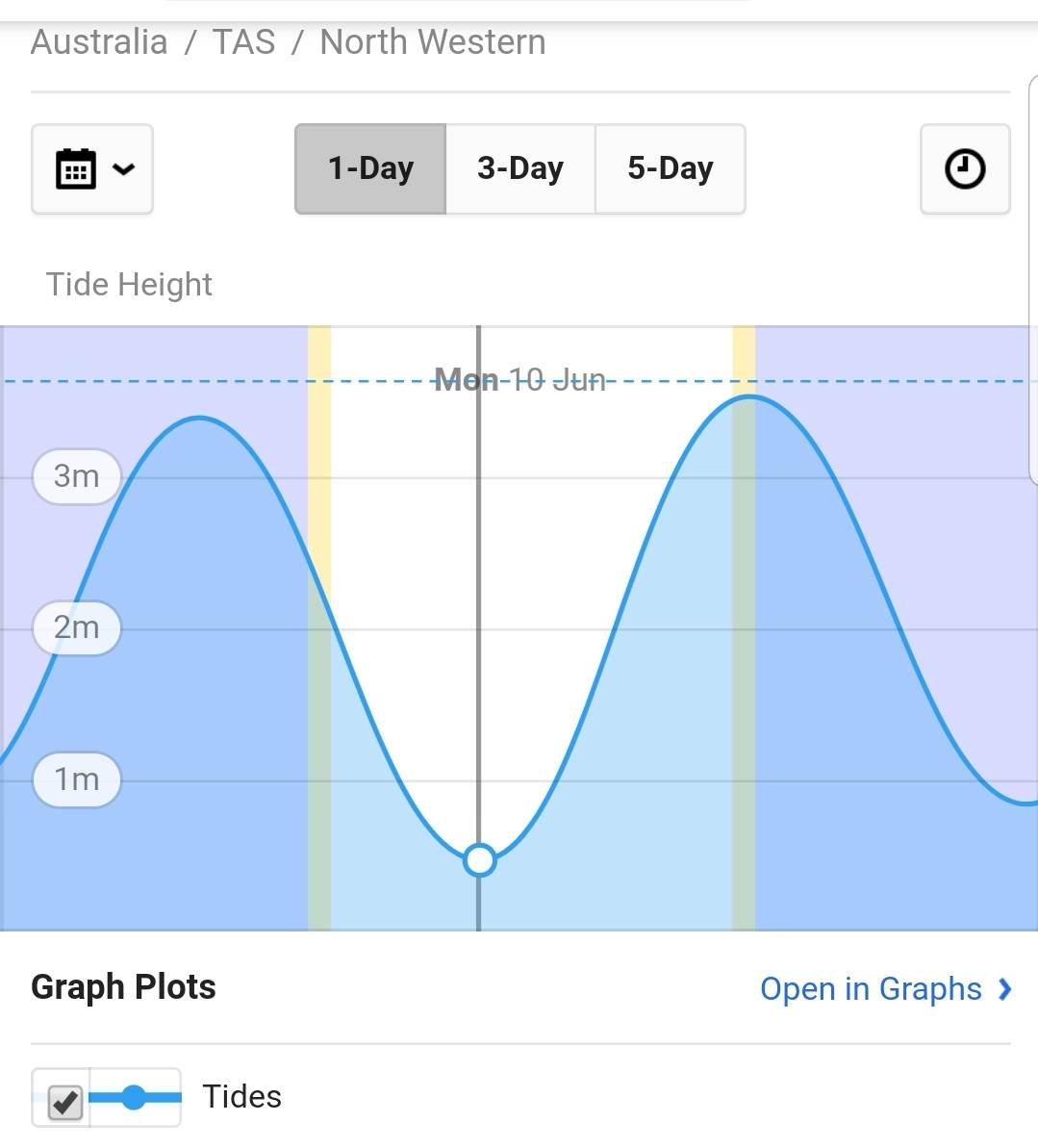Screen dimensions: 1038x1148
Task: Go to the TAS breadcrumb
Action: tap(243, 42)
